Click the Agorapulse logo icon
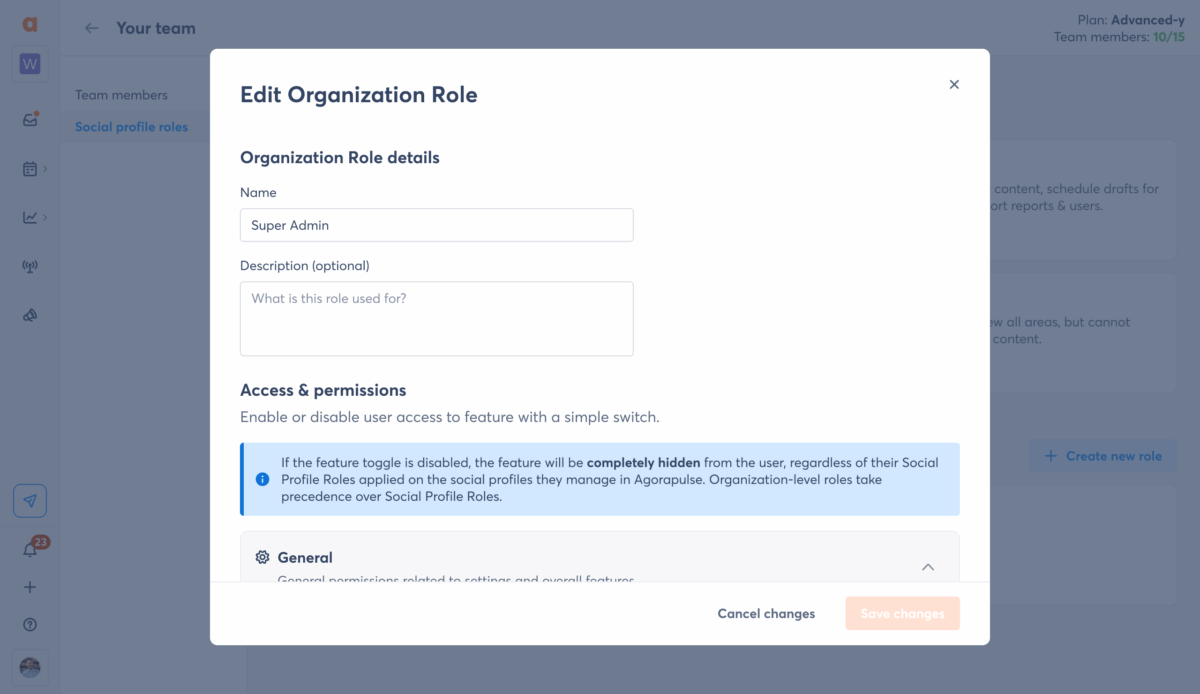 tap(30, 24)
